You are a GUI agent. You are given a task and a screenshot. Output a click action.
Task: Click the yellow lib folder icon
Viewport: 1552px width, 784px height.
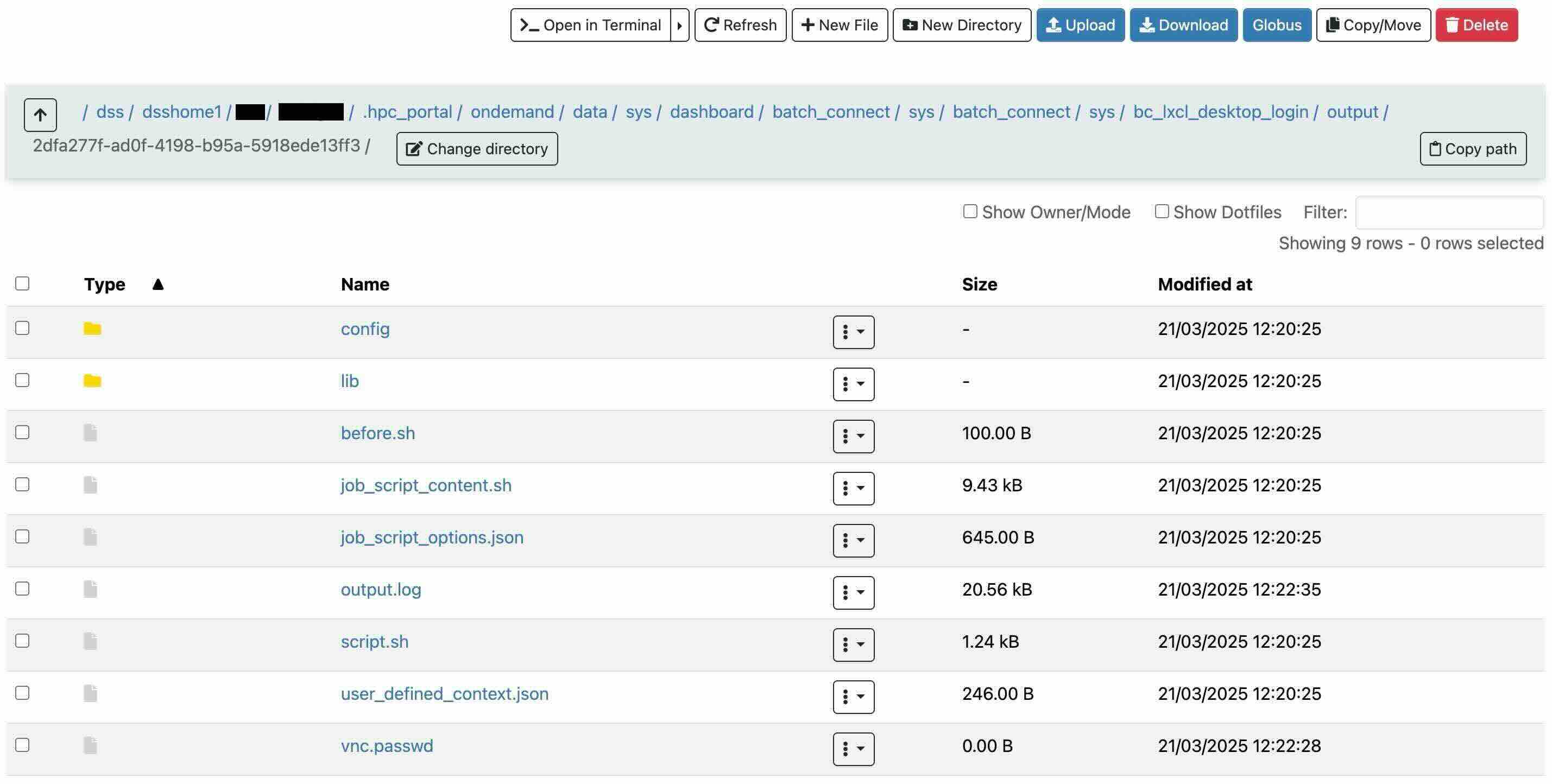tap(92, 381)
